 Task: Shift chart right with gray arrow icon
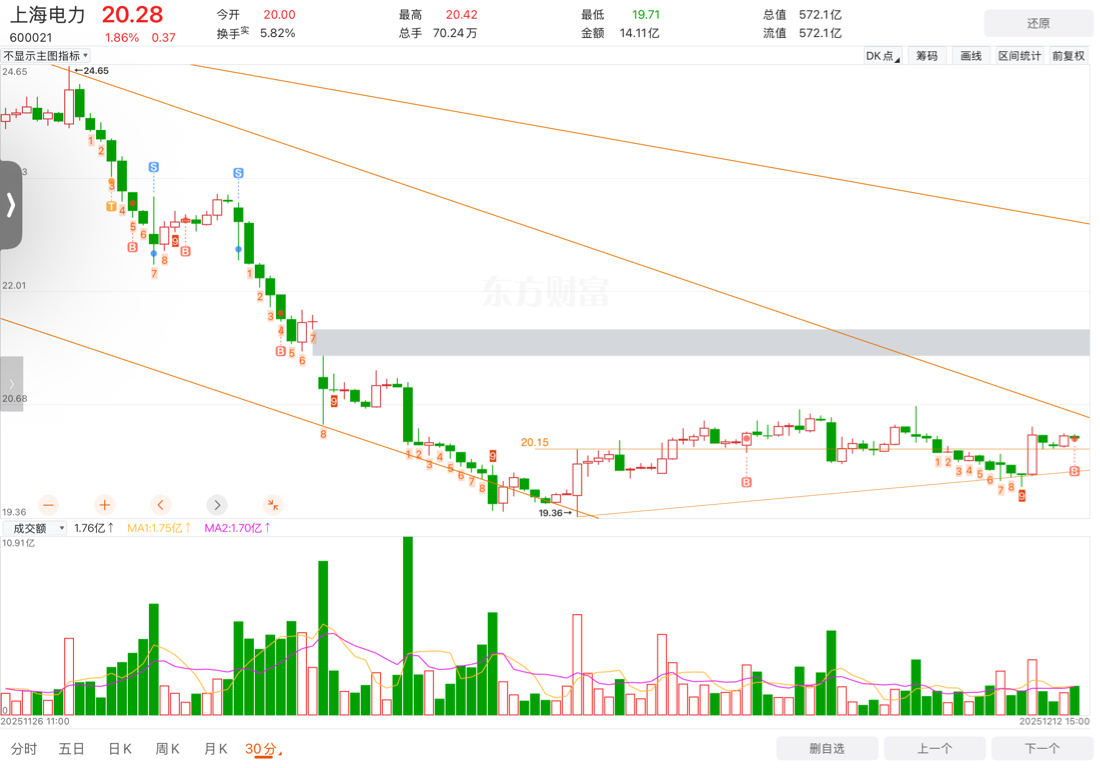pos(217,504)
